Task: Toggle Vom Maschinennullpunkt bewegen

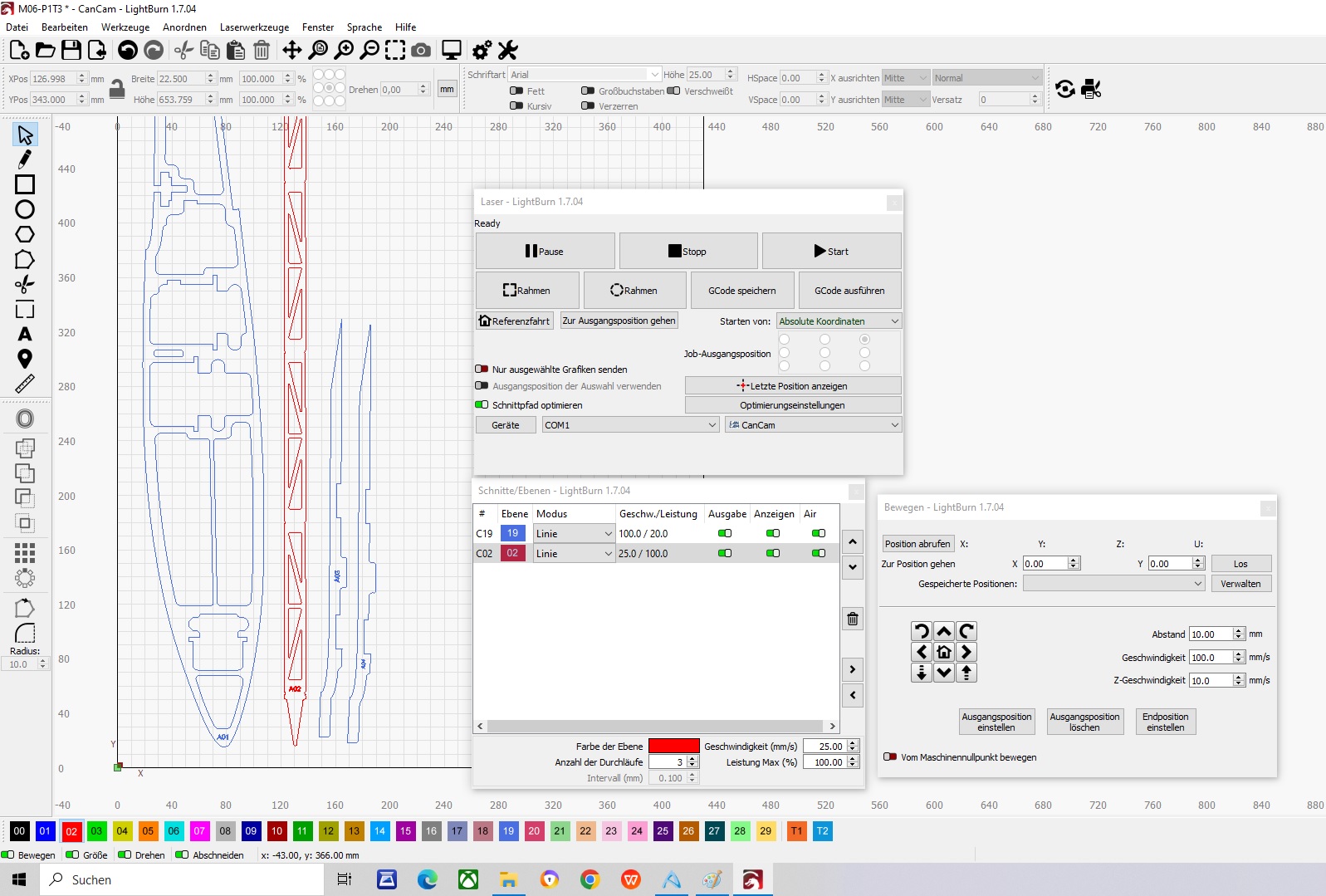Action: pyautogui.click(x=890, y=757)
